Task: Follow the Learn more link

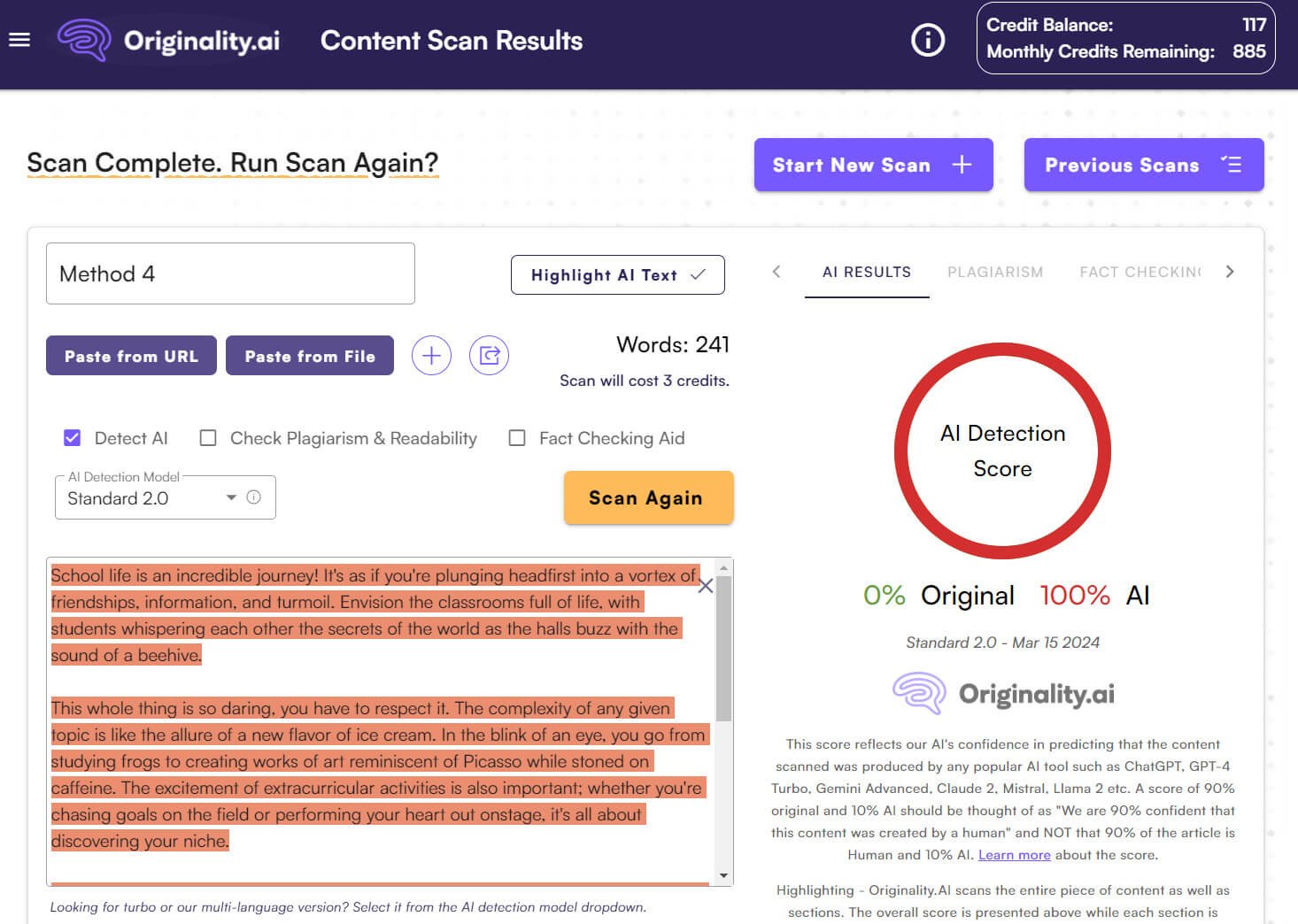Action: 1014,855
